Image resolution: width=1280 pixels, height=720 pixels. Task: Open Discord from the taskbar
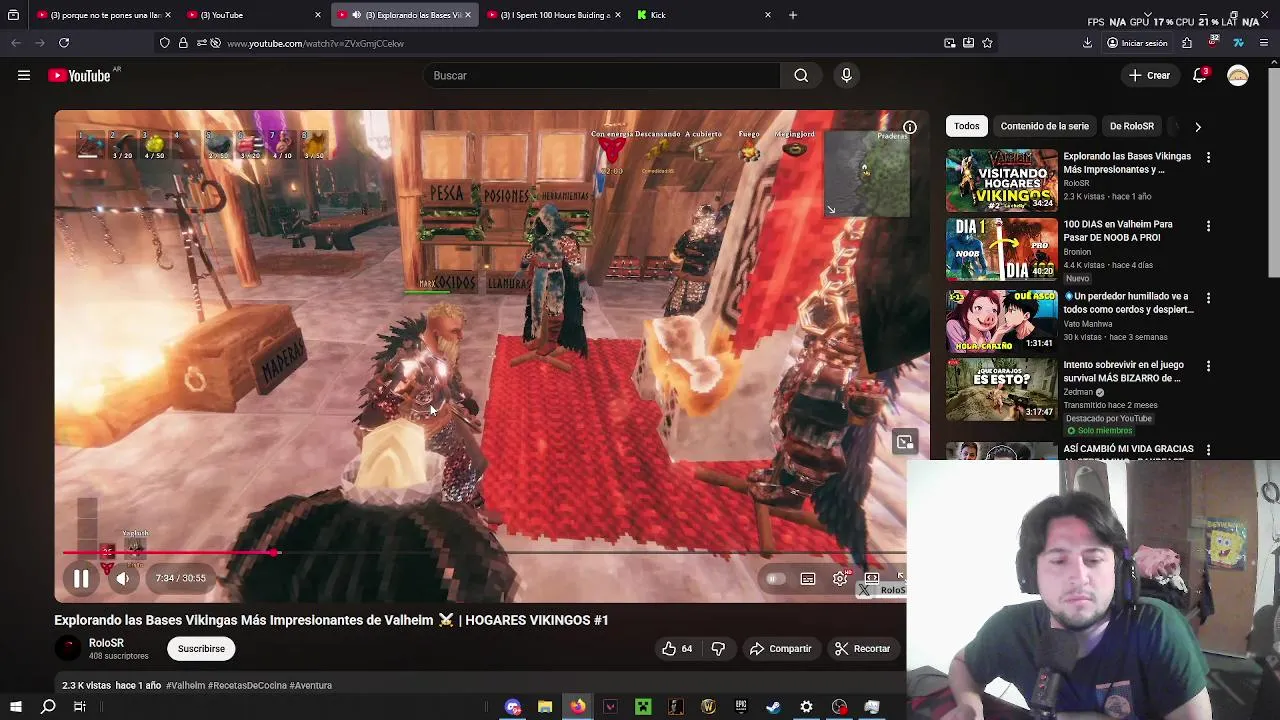pos(513,707)
